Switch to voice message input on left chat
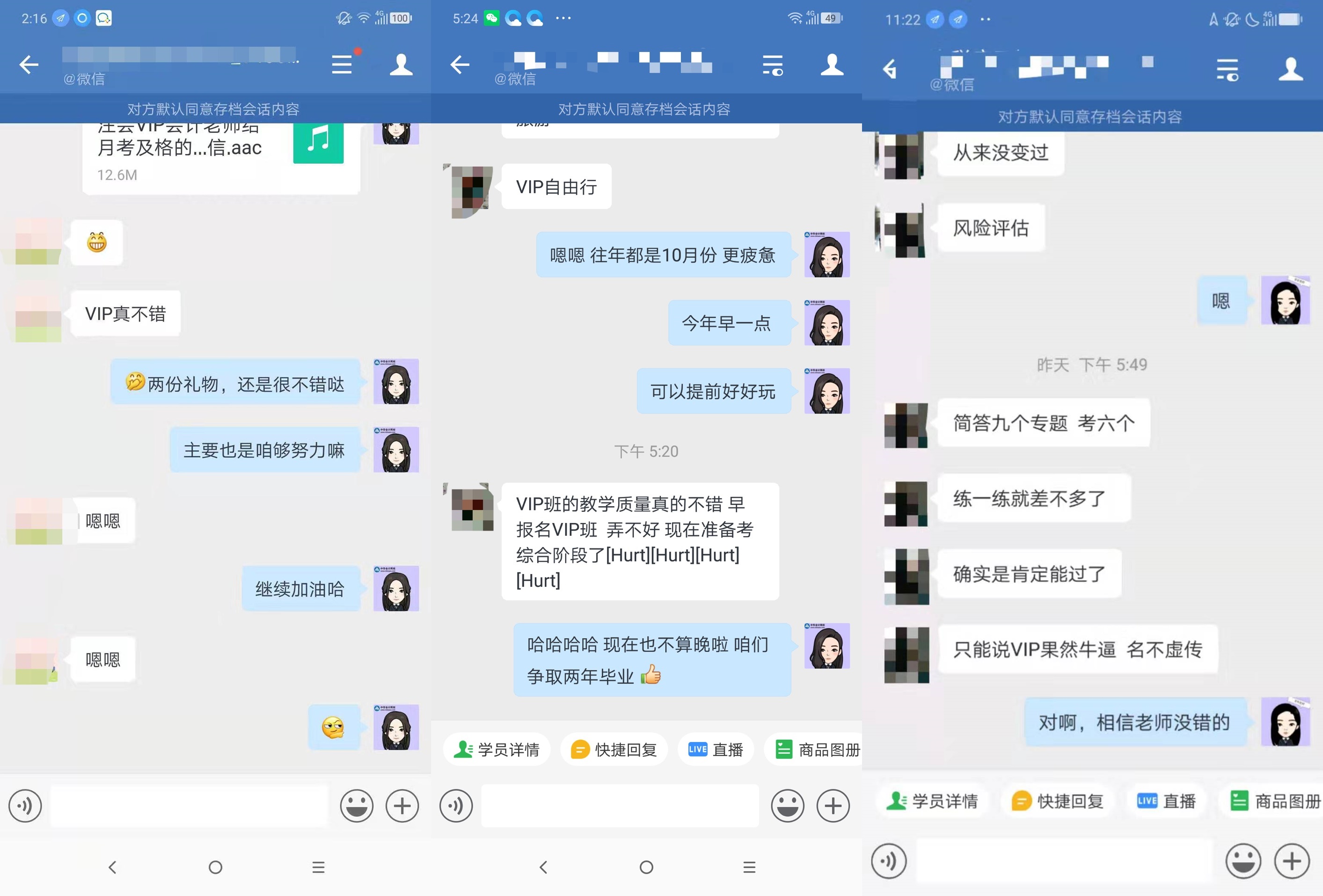The width and height of the screenshot is (1323, 896). click(24, 806)
